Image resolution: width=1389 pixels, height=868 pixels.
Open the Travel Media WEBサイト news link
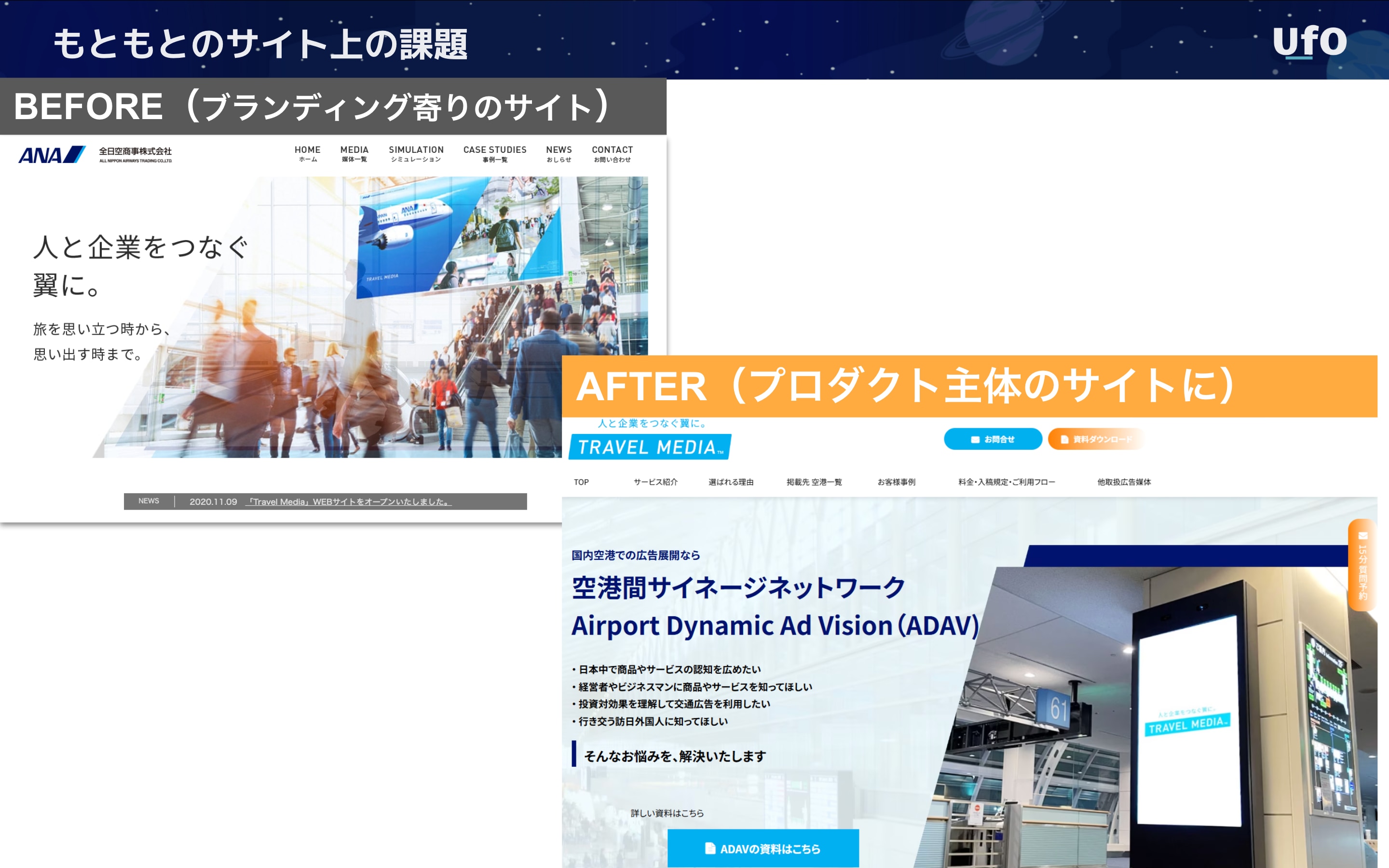(x=348, y=501)
